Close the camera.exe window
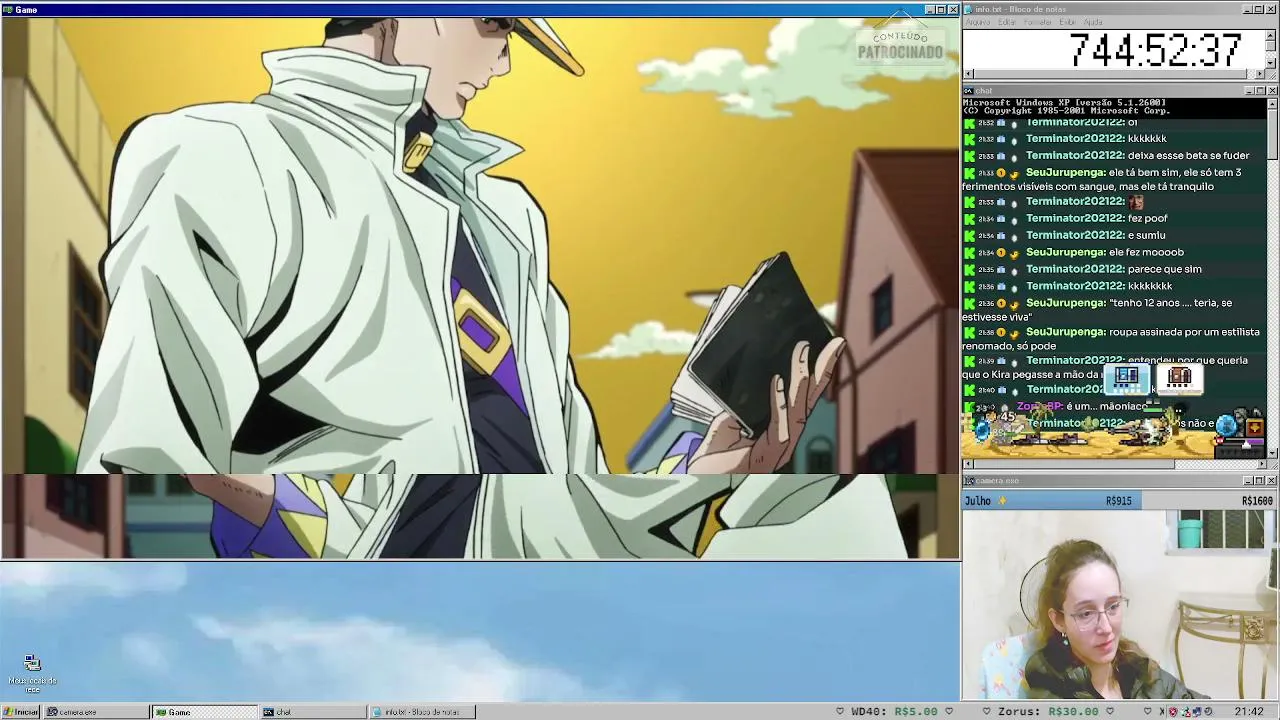 click(1272, 481)
